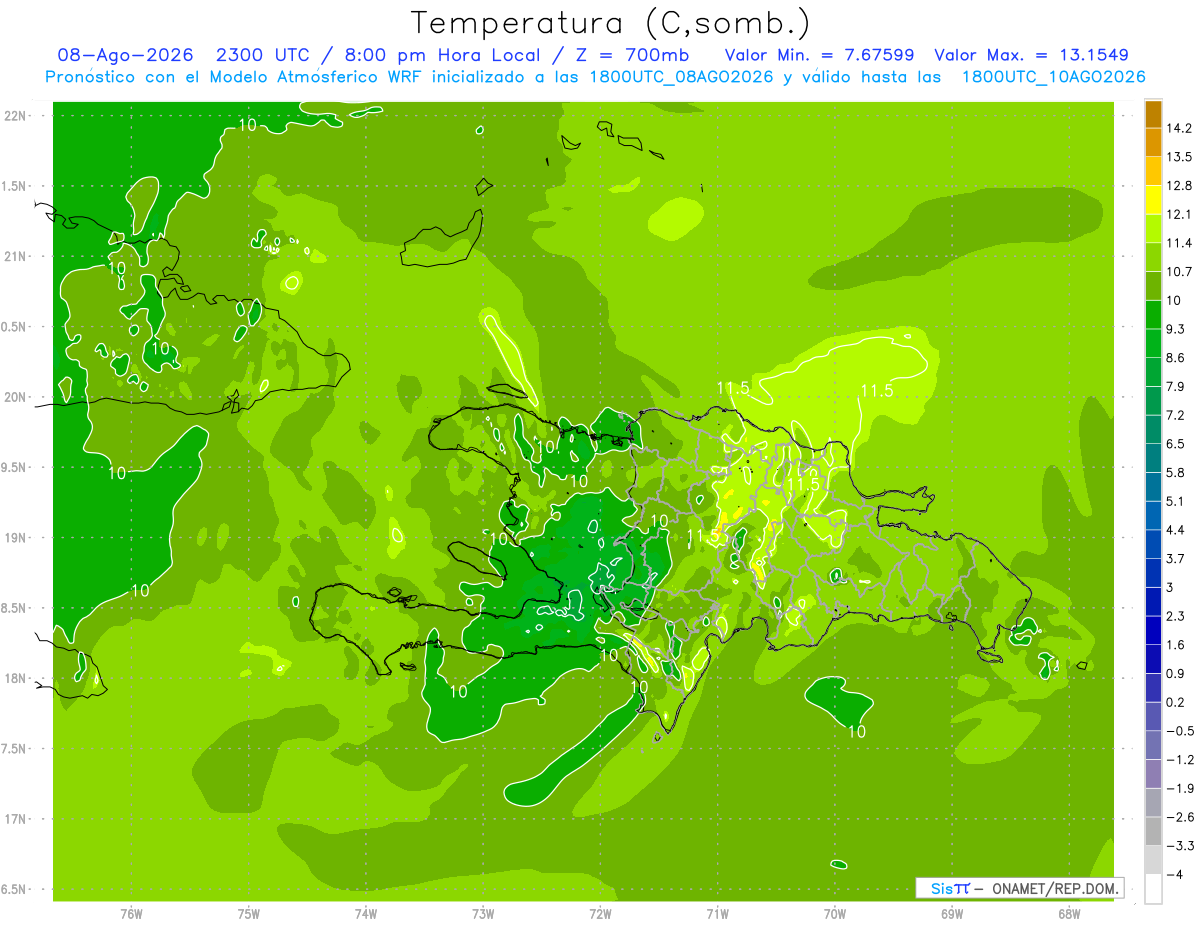Viewport: 1200px width, 927px height.
Task: Click the "22N" latitude label
Action: pos(16,116)
